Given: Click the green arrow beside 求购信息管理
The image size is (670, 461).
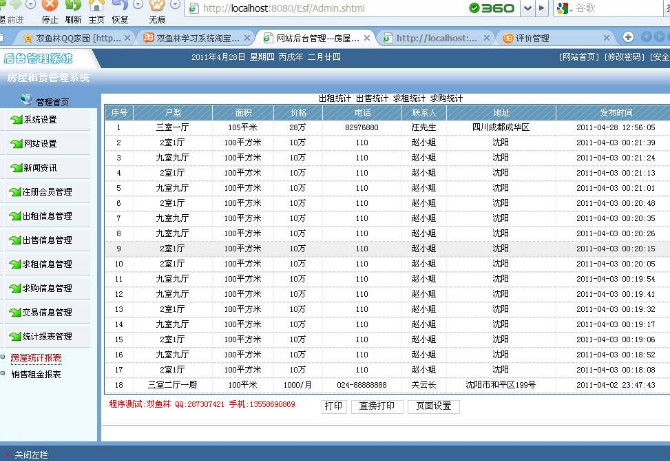Looking at the screenshot, I should (x=15, y=288).
